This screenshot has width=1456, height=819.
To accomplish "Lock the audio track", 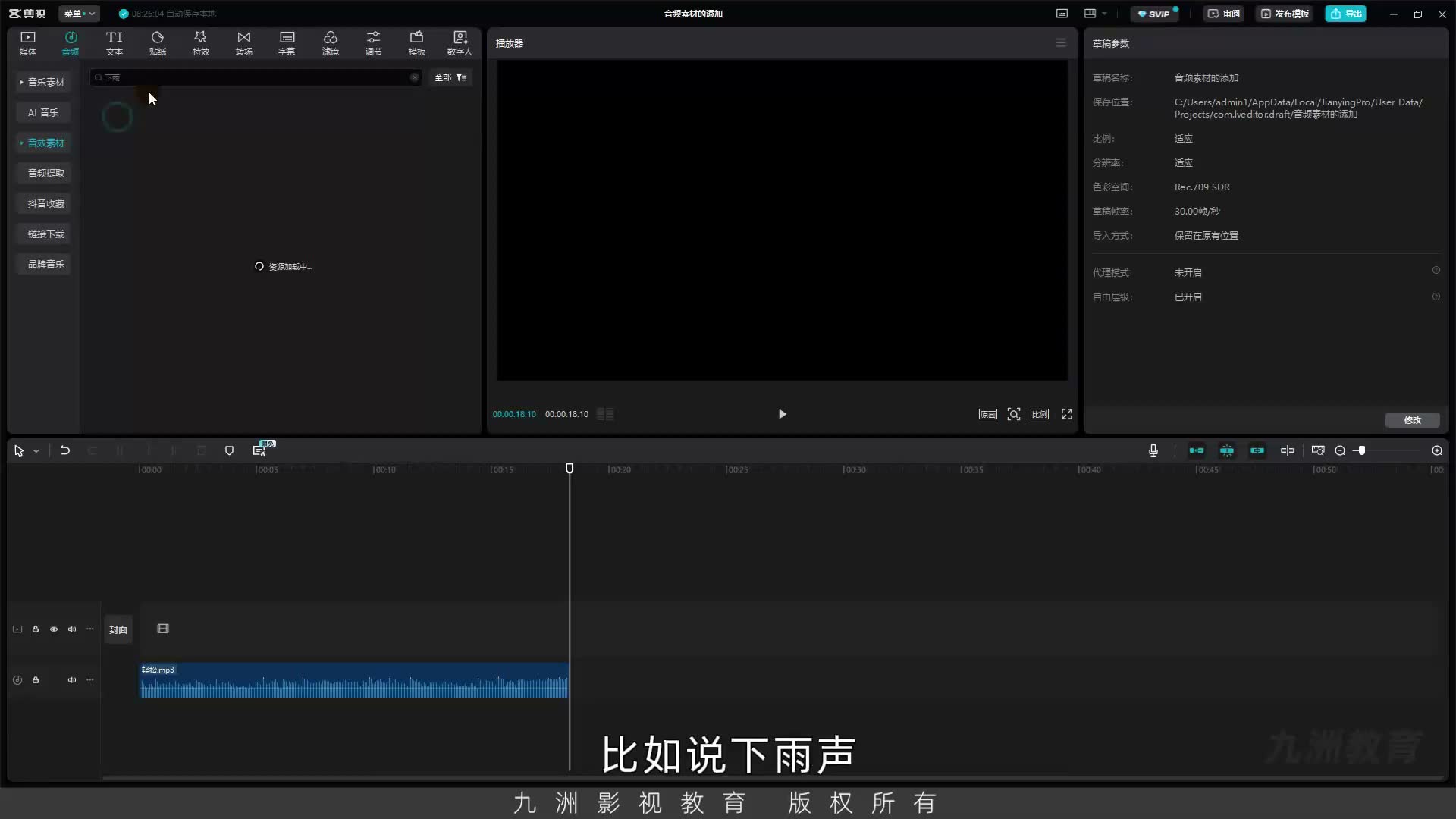I will tap(36, 680).
